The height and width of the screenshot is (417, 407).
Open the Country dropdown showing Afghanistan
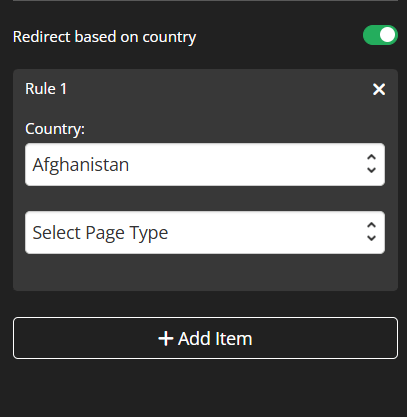tap(205, 164)
